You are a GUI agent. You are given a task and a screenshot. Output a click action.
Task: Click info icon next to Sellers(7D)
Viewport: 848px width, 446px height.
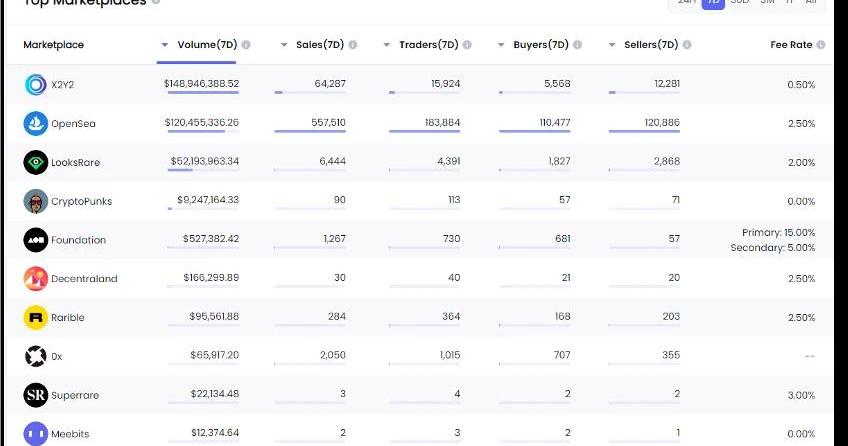[687, 45]
